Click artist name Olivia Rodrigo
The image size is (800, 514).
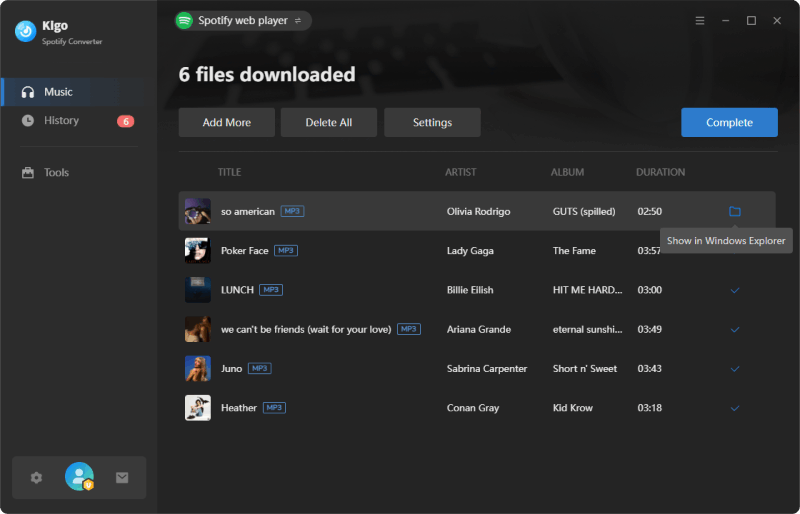pos(479,211)
